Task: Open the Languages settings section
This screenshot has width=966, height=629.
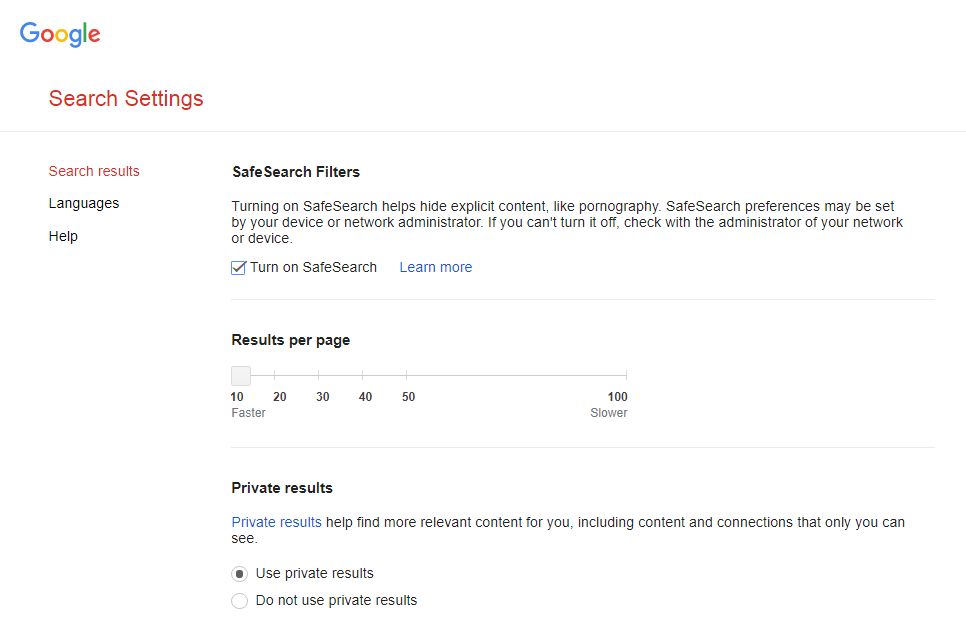Action: (x=84, y=203)
